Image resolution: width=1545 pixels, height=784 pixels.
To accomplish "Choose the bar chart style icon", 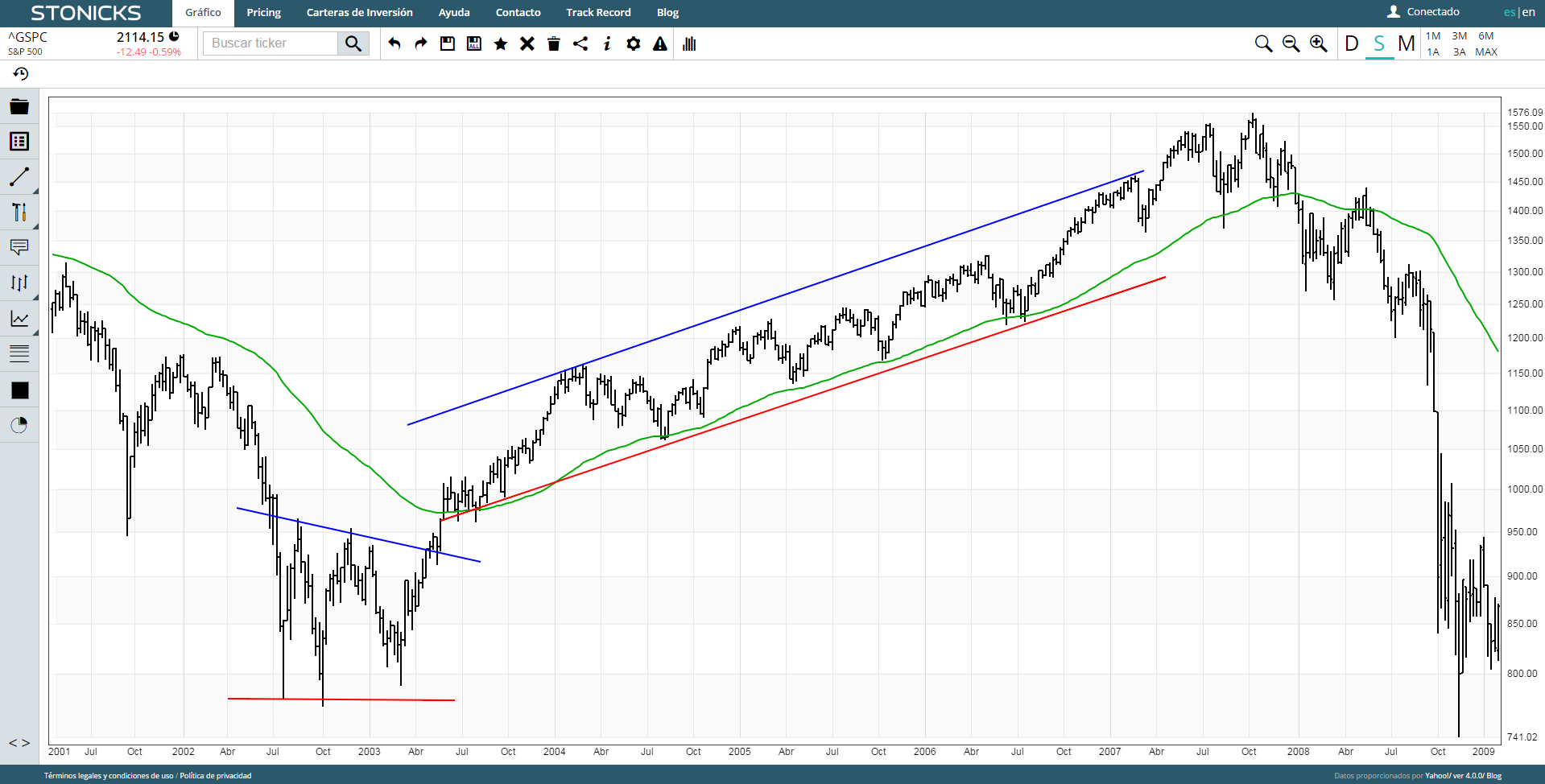I will point(19,283).
